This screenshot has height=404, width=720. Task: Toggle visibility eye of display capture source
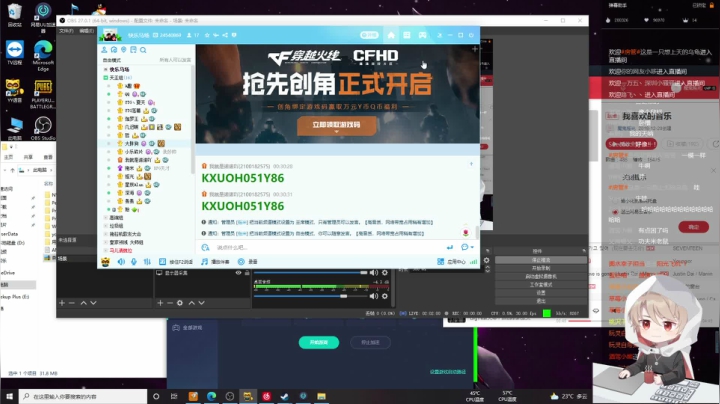238,273
